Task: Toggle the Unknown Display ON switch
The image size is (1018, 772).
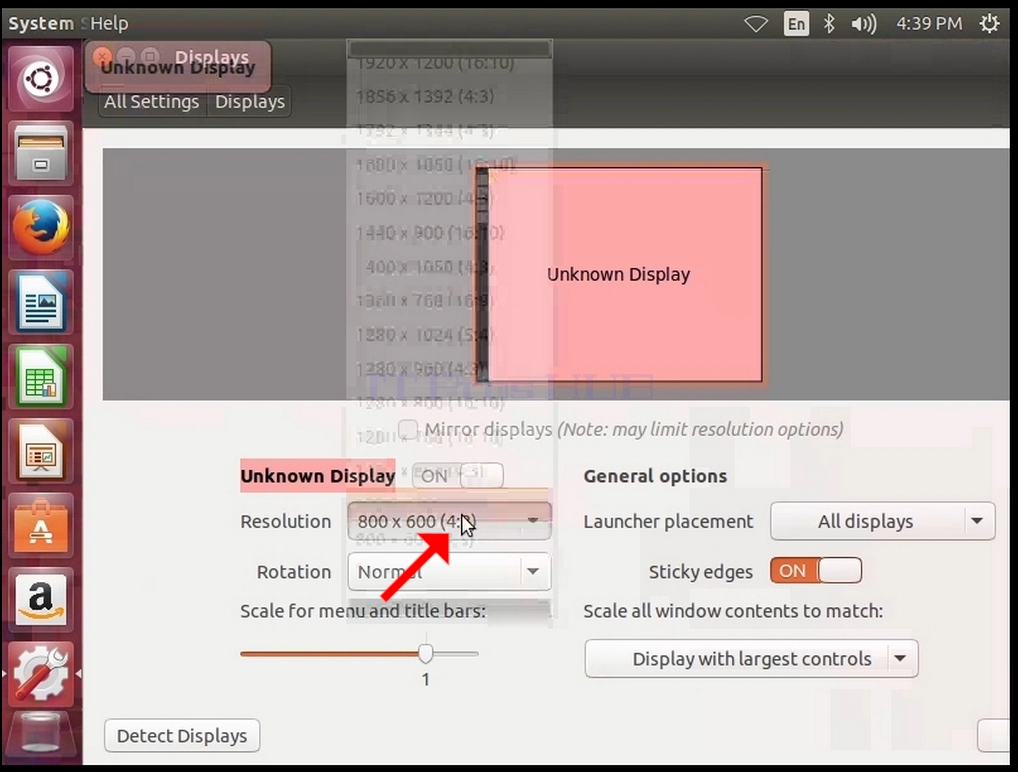Action: (x=457, y=476)
